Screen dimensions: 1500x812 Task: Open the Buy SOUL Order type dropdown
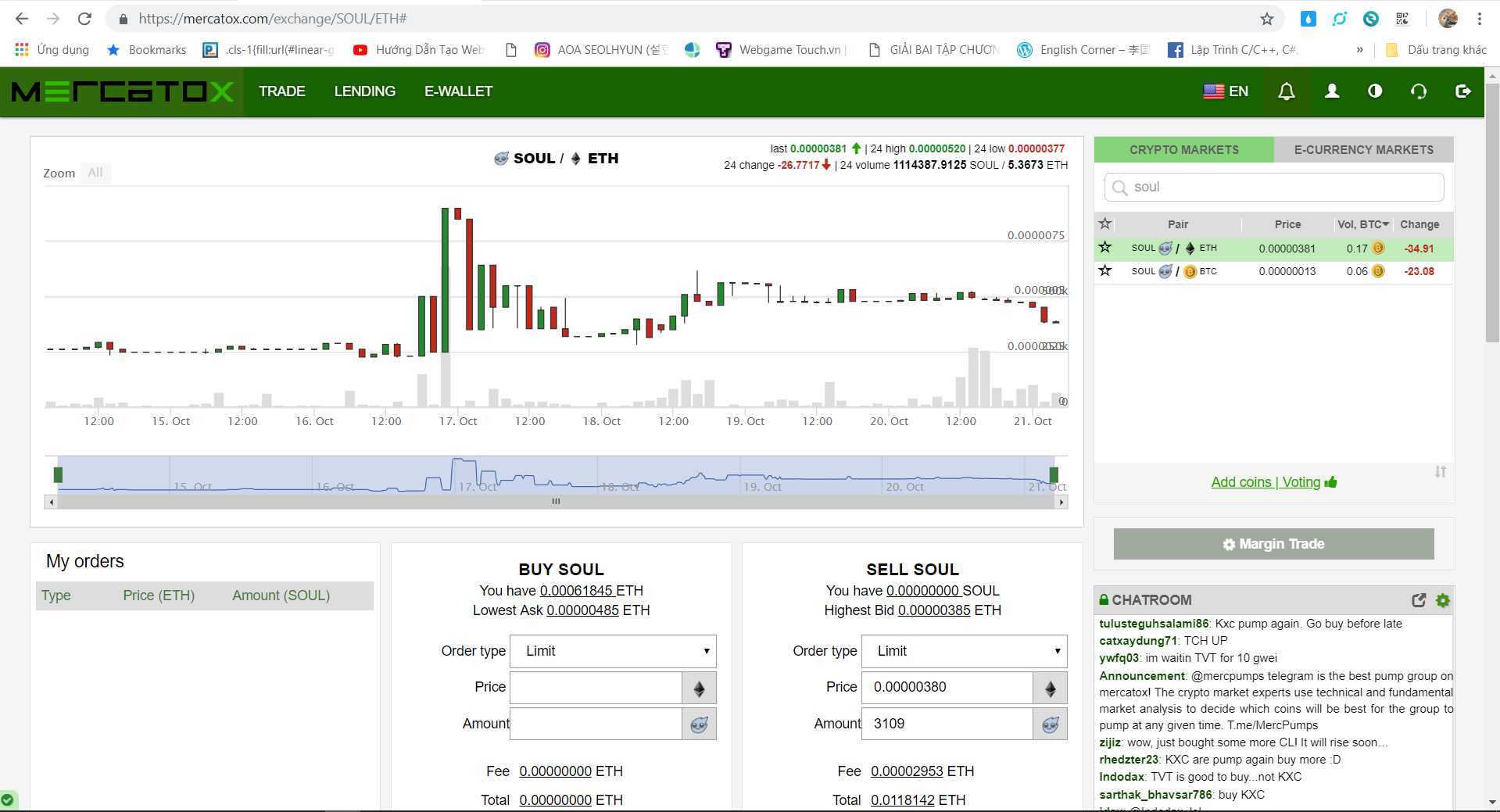pos(613,651)
